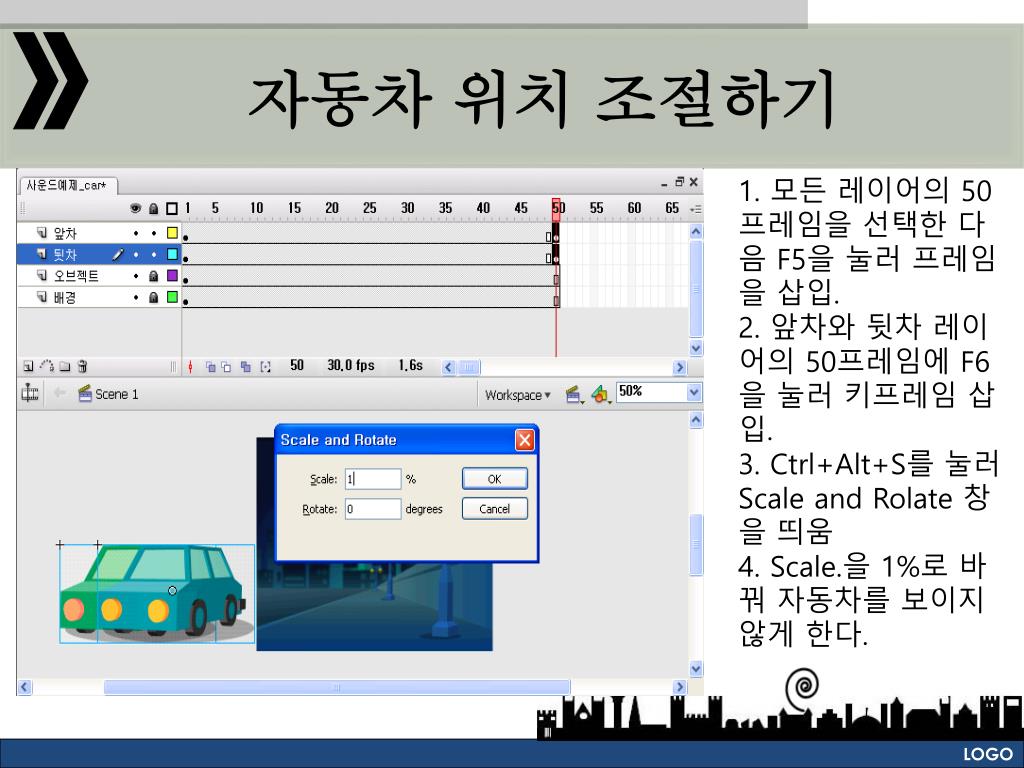Select the 사운드예제_car document tab
This screenshot has width=1024, height=768.
tap(67, 185)
